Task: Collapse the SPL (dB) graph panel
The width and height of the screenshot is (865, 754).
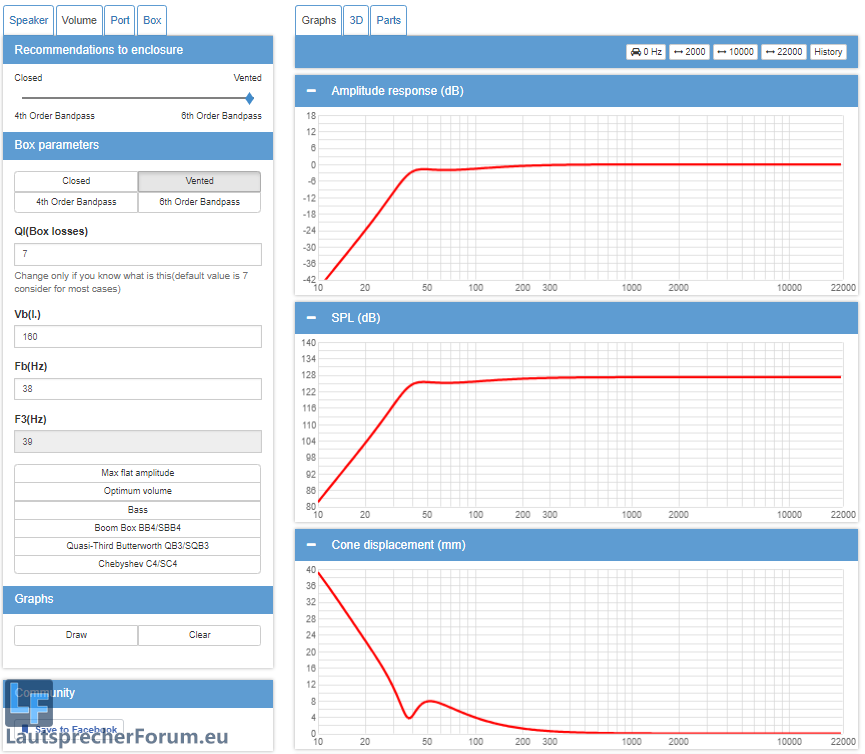Action: 311,318
